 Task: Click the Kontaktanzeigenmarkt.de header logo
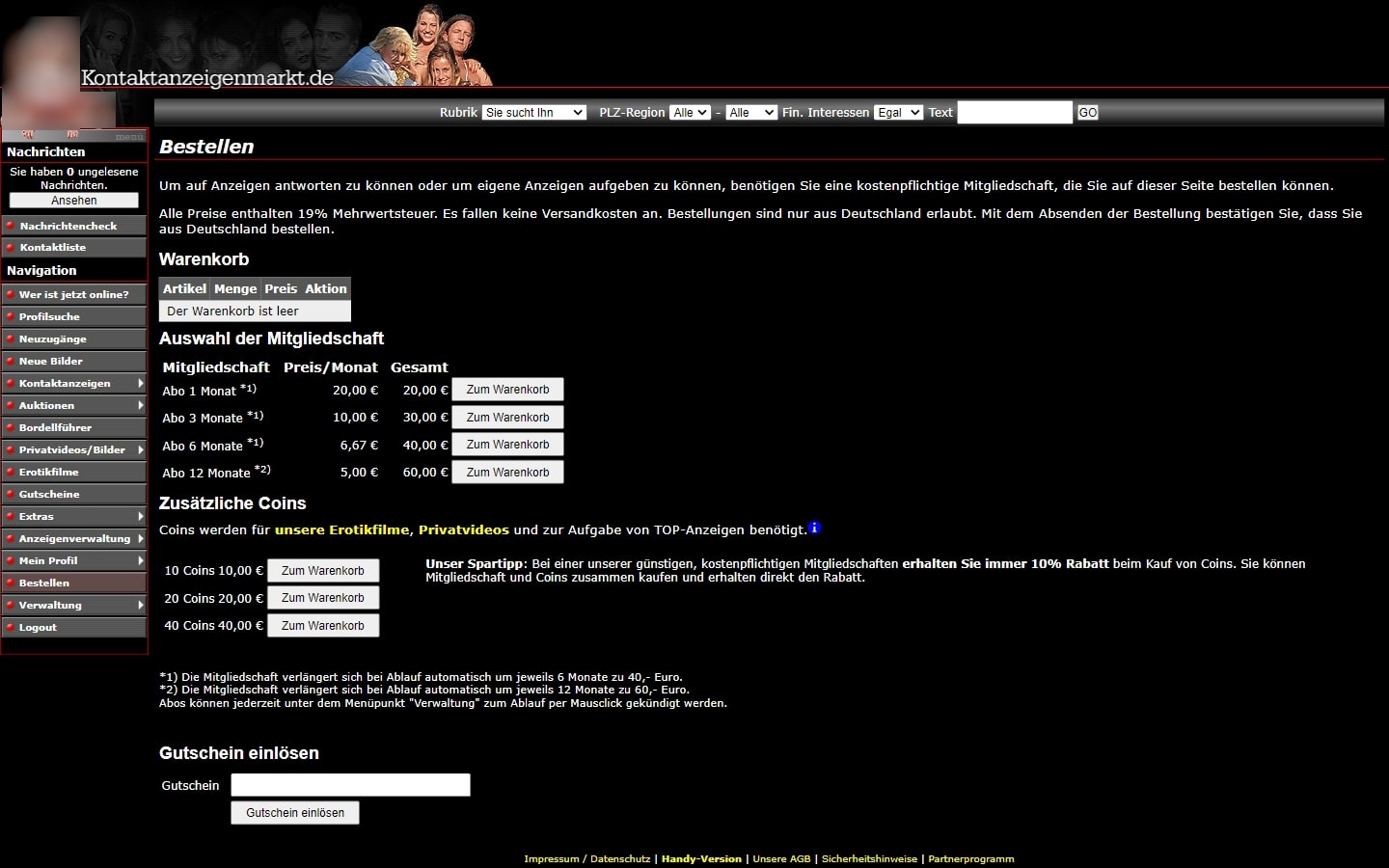coord(207,78)
